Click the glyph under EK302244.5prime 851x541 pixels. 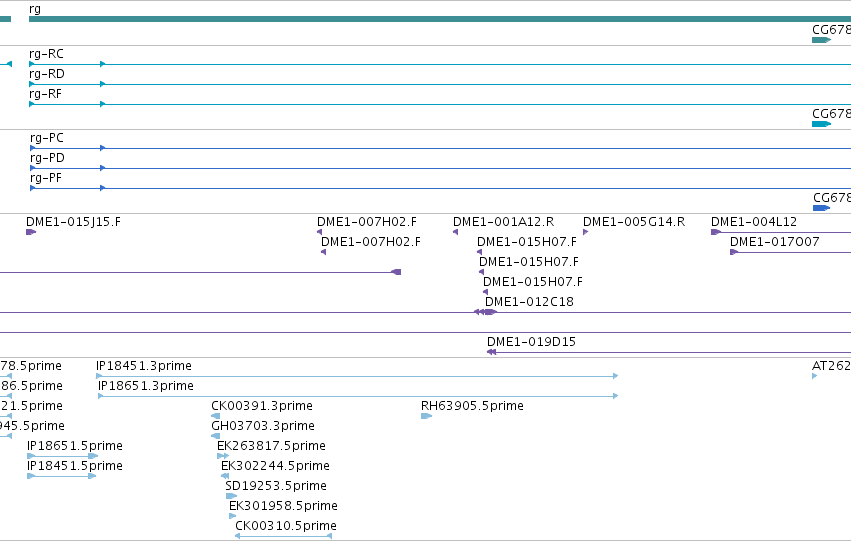point(225,476)
